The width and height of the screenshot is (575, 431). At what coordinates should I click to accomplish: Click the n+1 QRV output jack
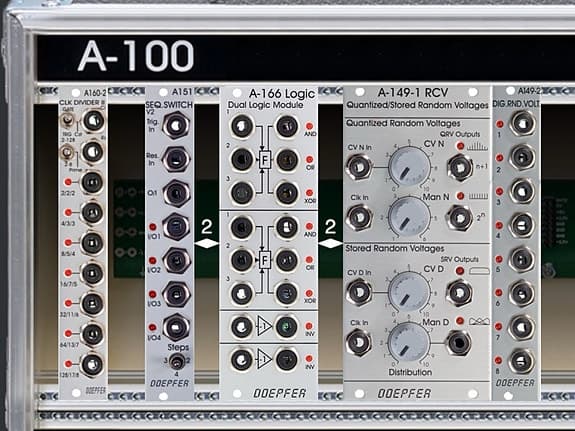pos(459,167)
